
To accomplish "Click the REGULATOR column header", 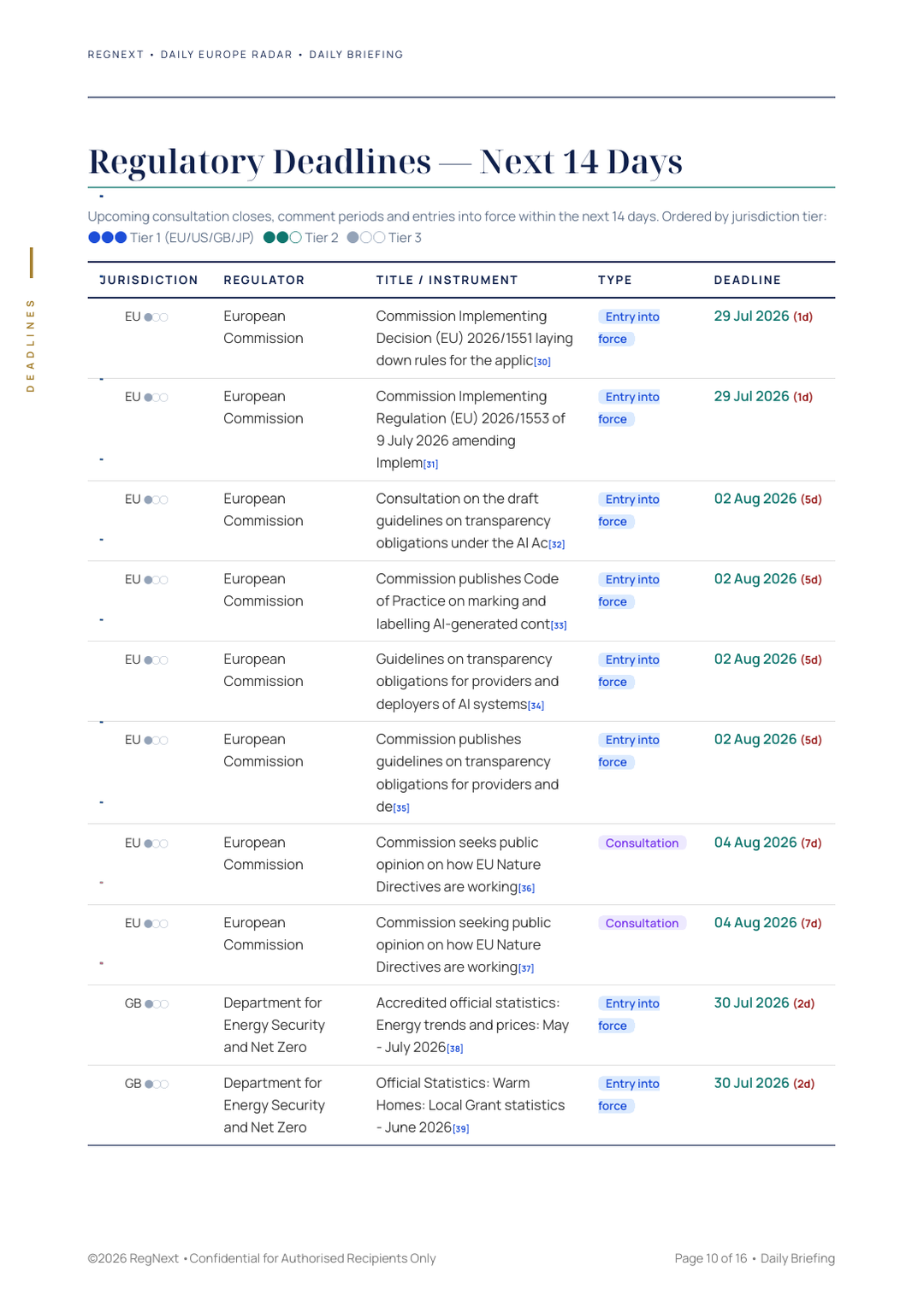I will point(264,281).
